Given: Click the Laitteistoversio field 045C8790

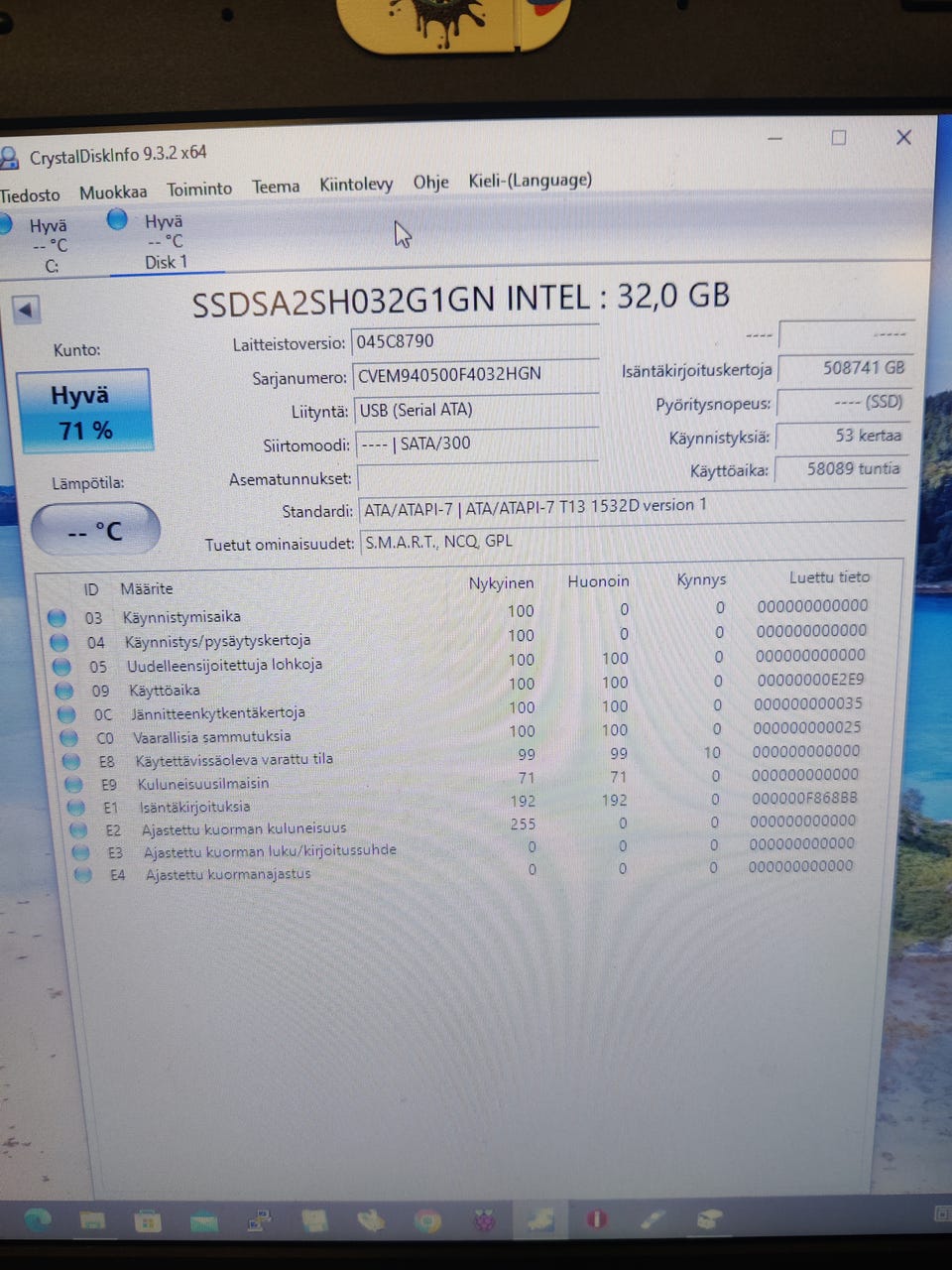Looking at the screenshot, I should point(475,341).
